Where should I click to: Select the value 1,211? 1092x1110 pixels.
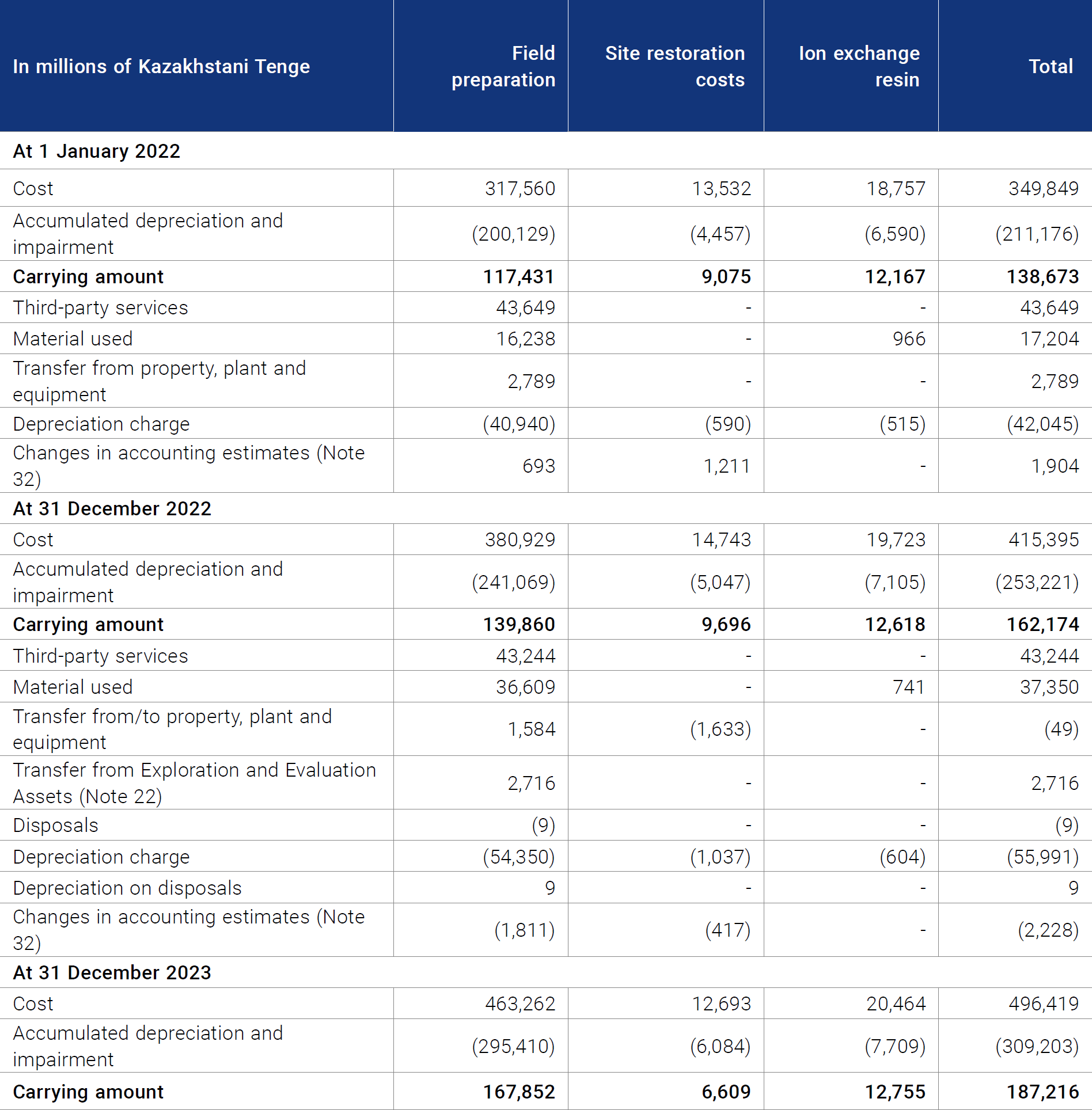click(x=727, y=466)
